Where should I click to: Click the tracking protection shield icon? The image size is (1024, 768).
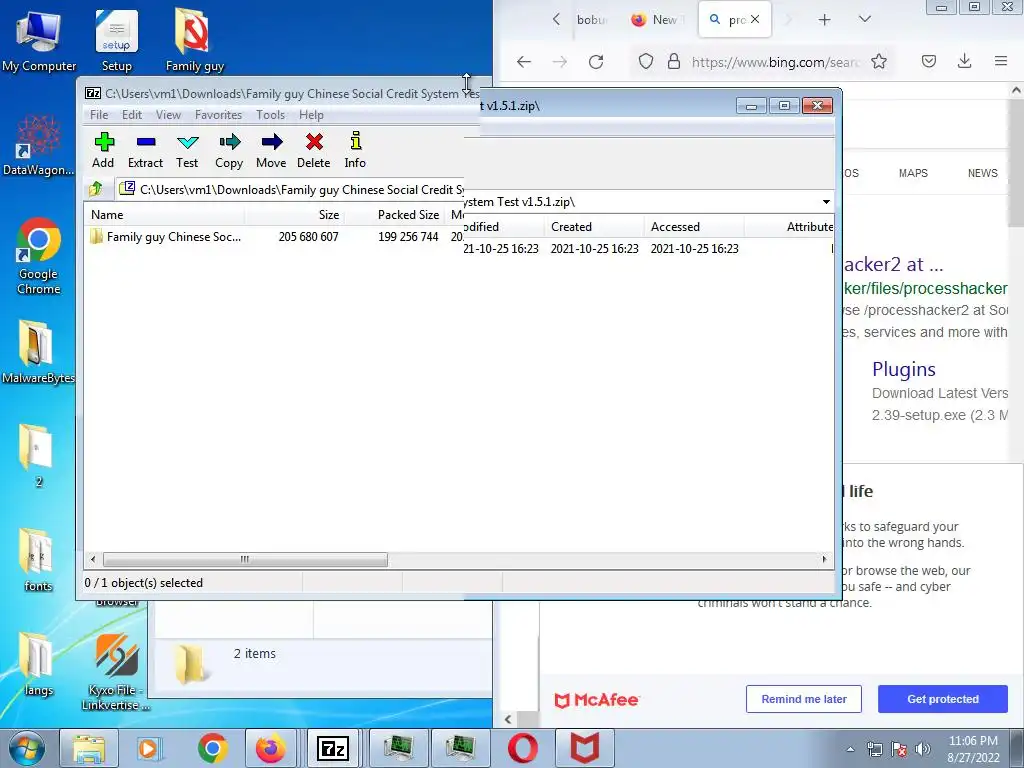pos(646,62)
